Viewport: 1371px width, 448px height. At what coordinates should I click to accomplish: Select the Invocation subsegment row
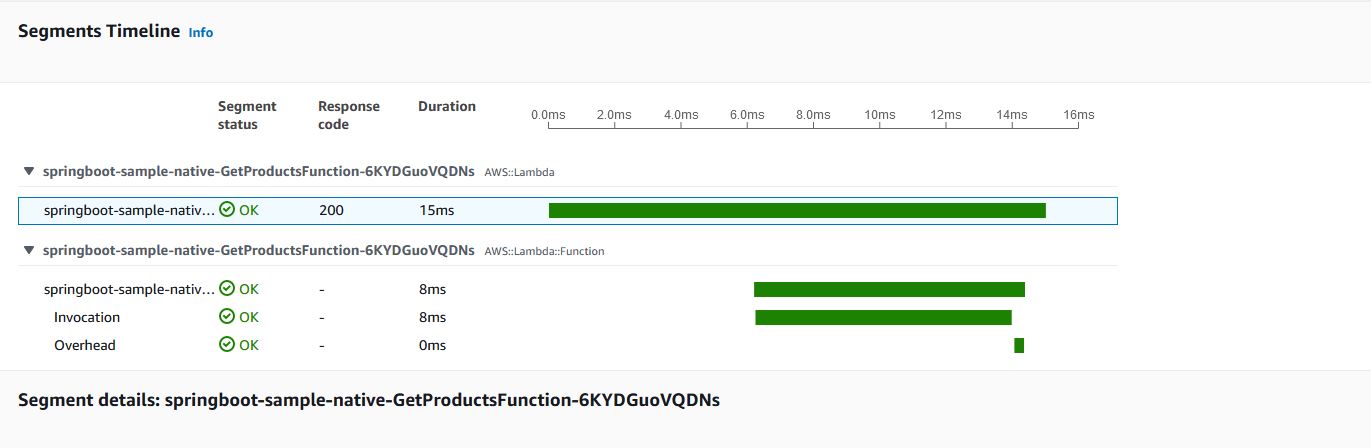[568, 317]
